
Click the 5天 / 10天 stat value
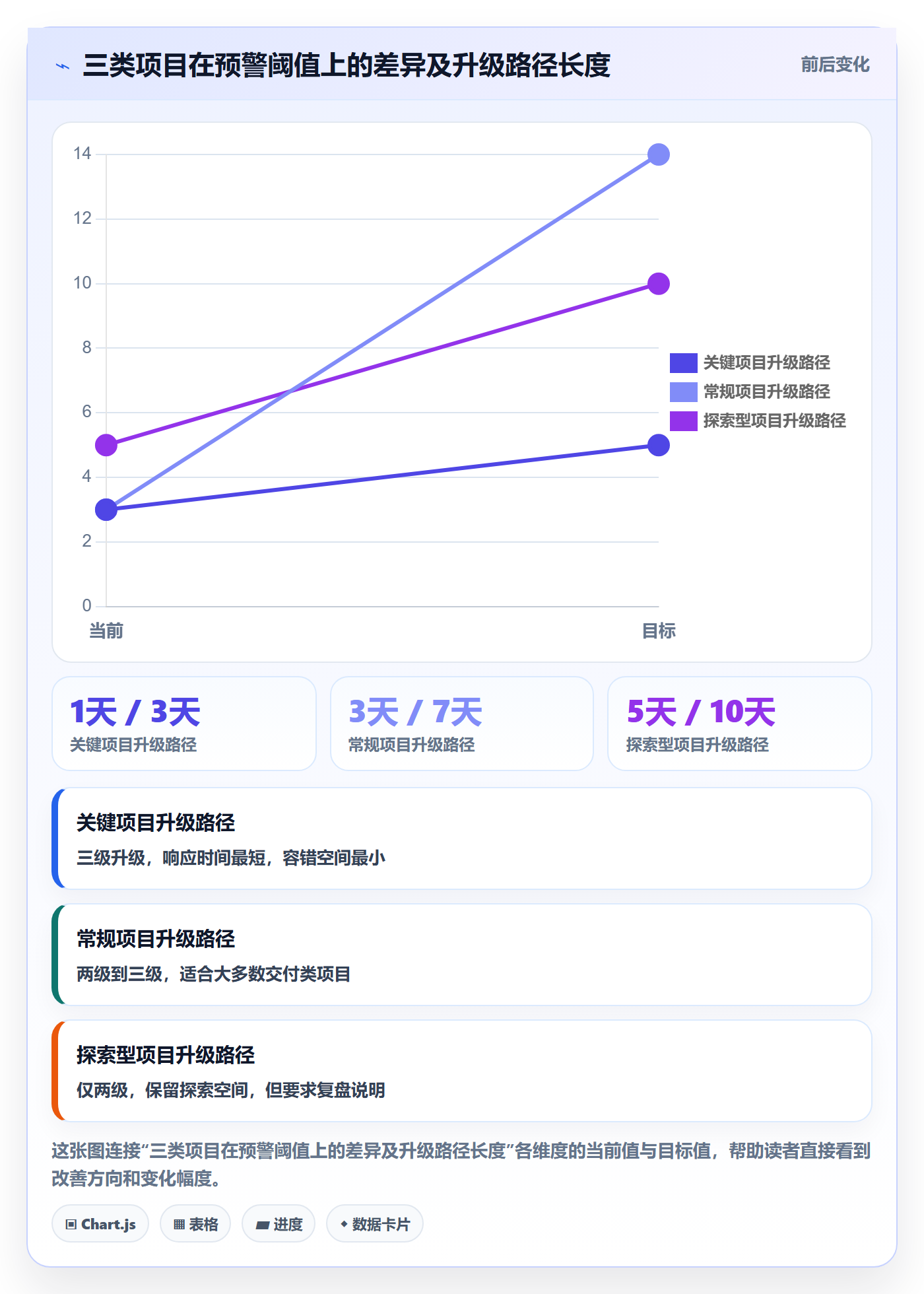coord(701,712)
